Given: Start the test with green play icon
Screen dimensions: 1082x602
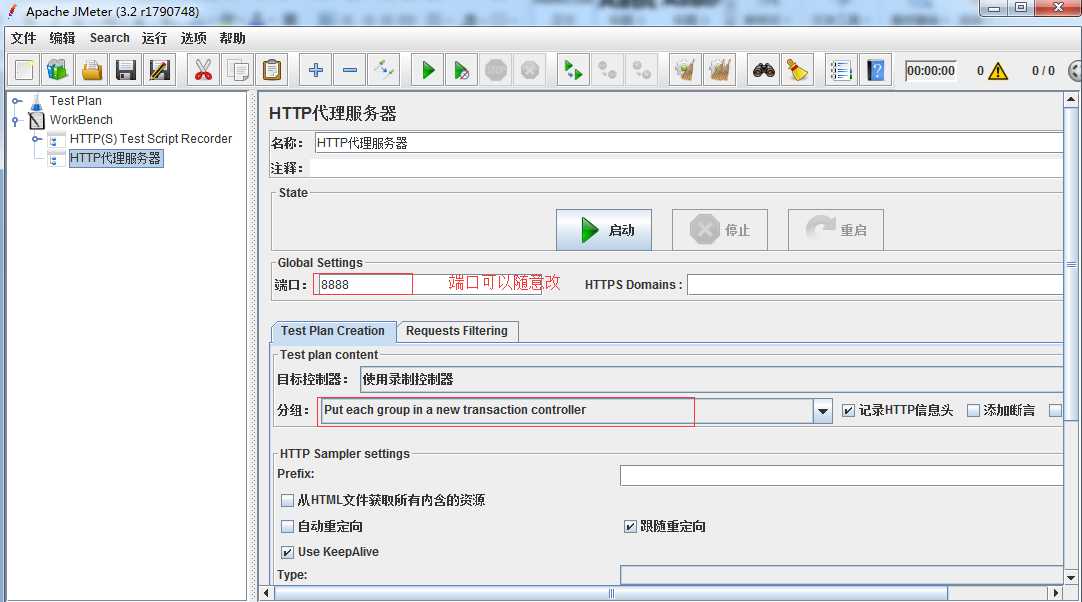Looking at the screenshot, I should pos(428,70).
